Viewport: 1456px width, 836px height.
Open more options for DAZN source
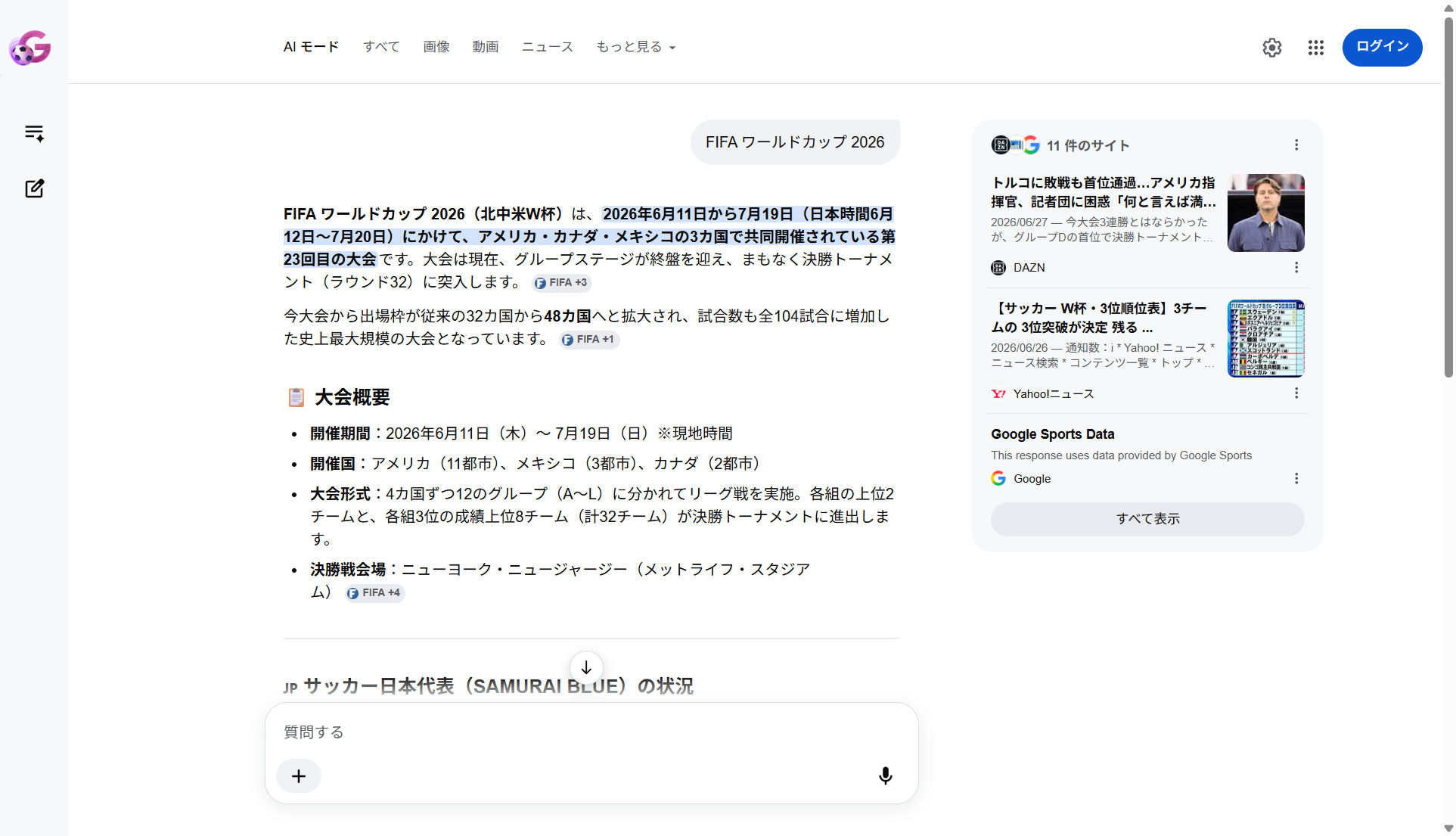[1296, 268]
